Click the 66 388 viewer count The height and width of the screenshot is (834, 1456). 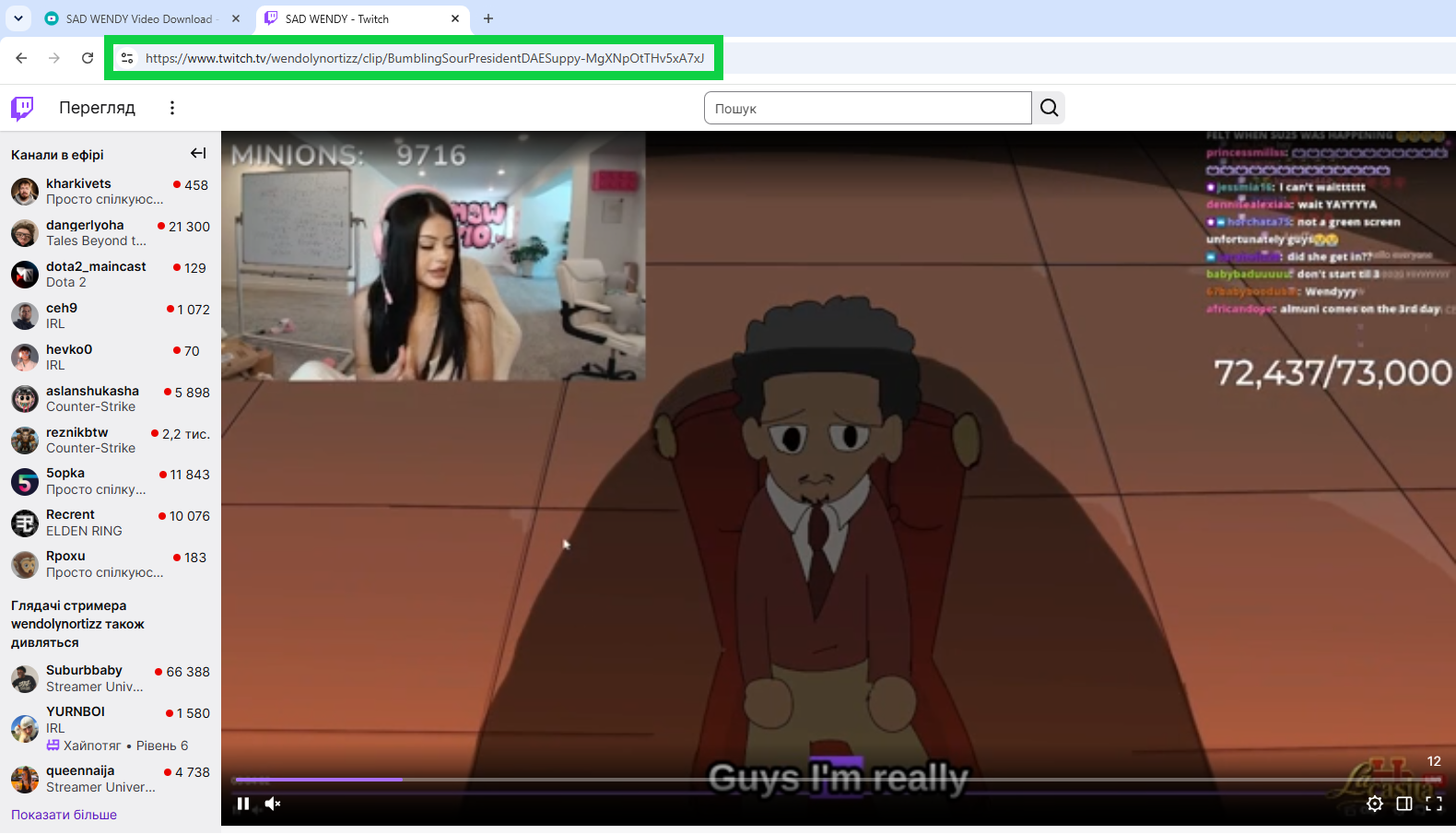click(188, 672)
